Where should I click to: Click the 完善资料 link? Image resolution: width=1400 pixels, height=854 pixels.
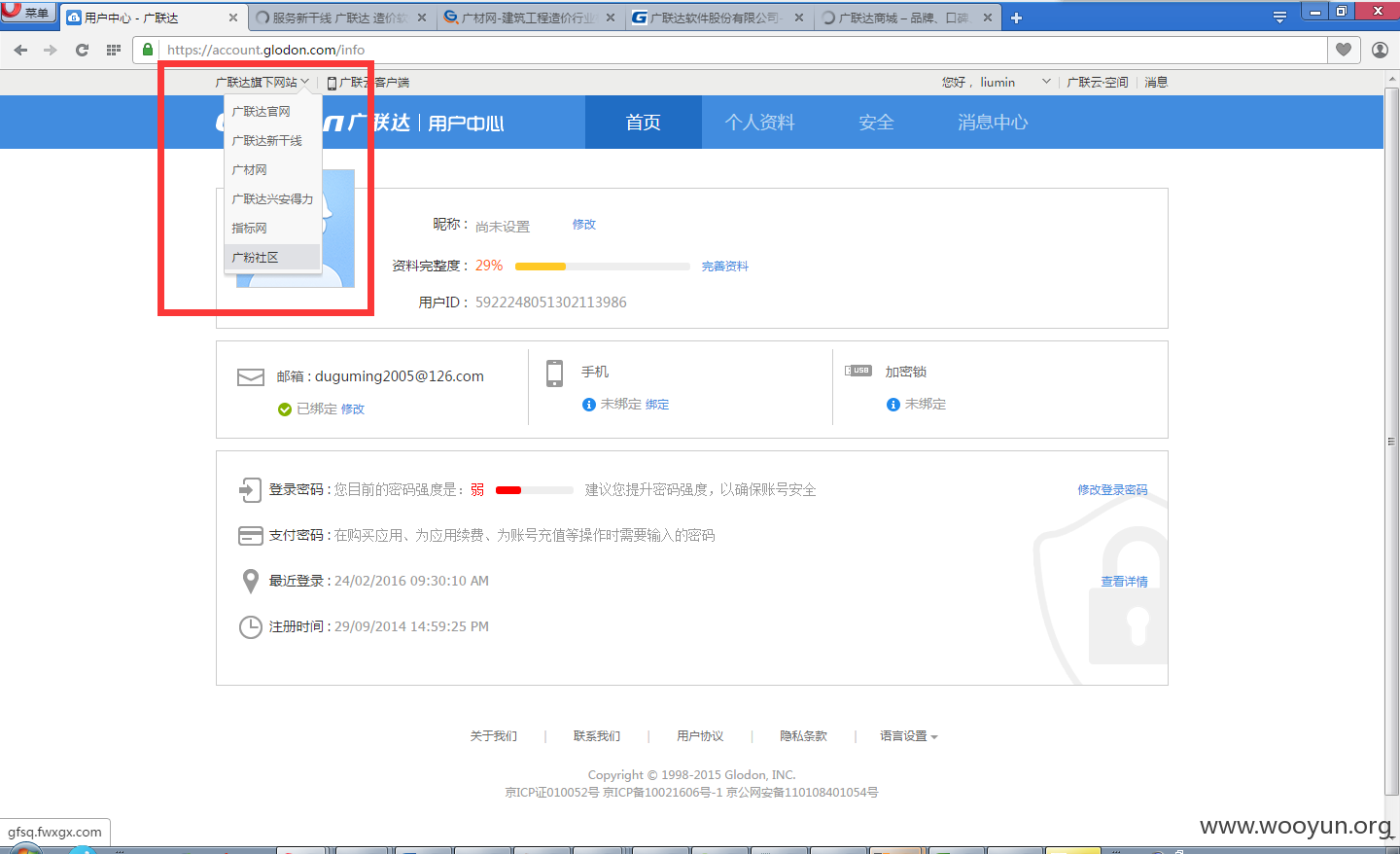point(725,267)
